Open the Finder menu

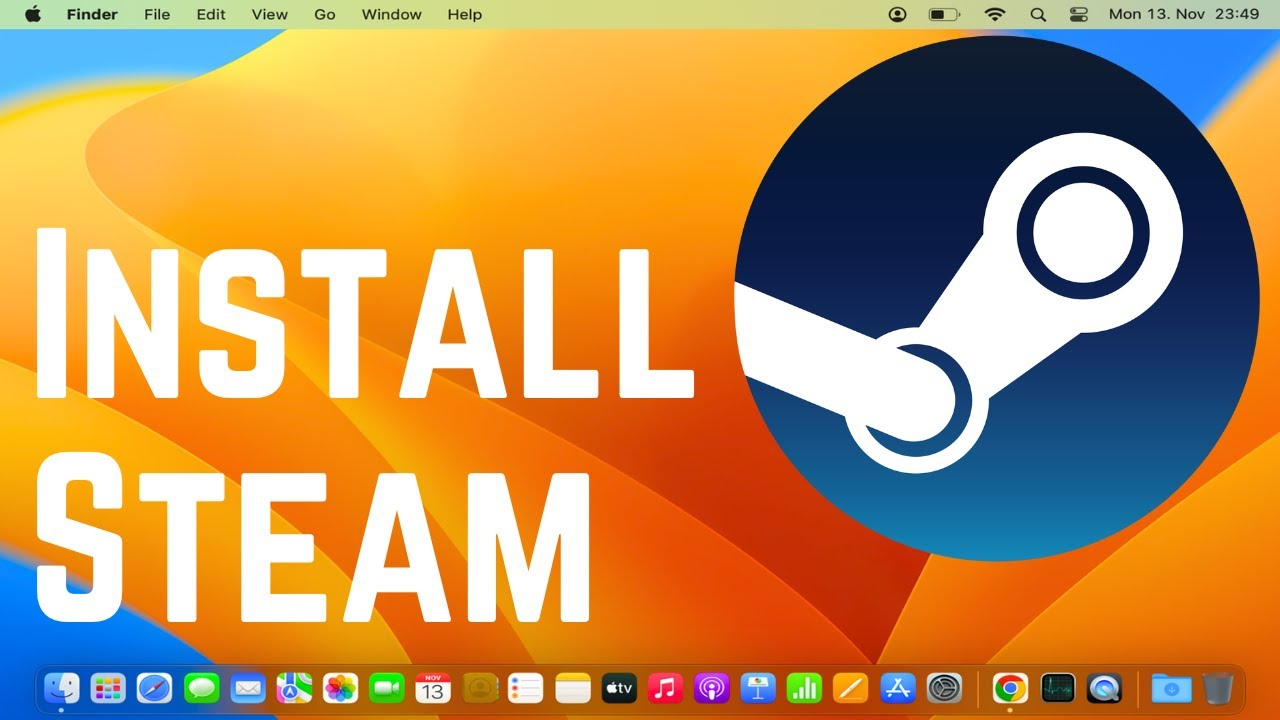[x=92, y=14]
